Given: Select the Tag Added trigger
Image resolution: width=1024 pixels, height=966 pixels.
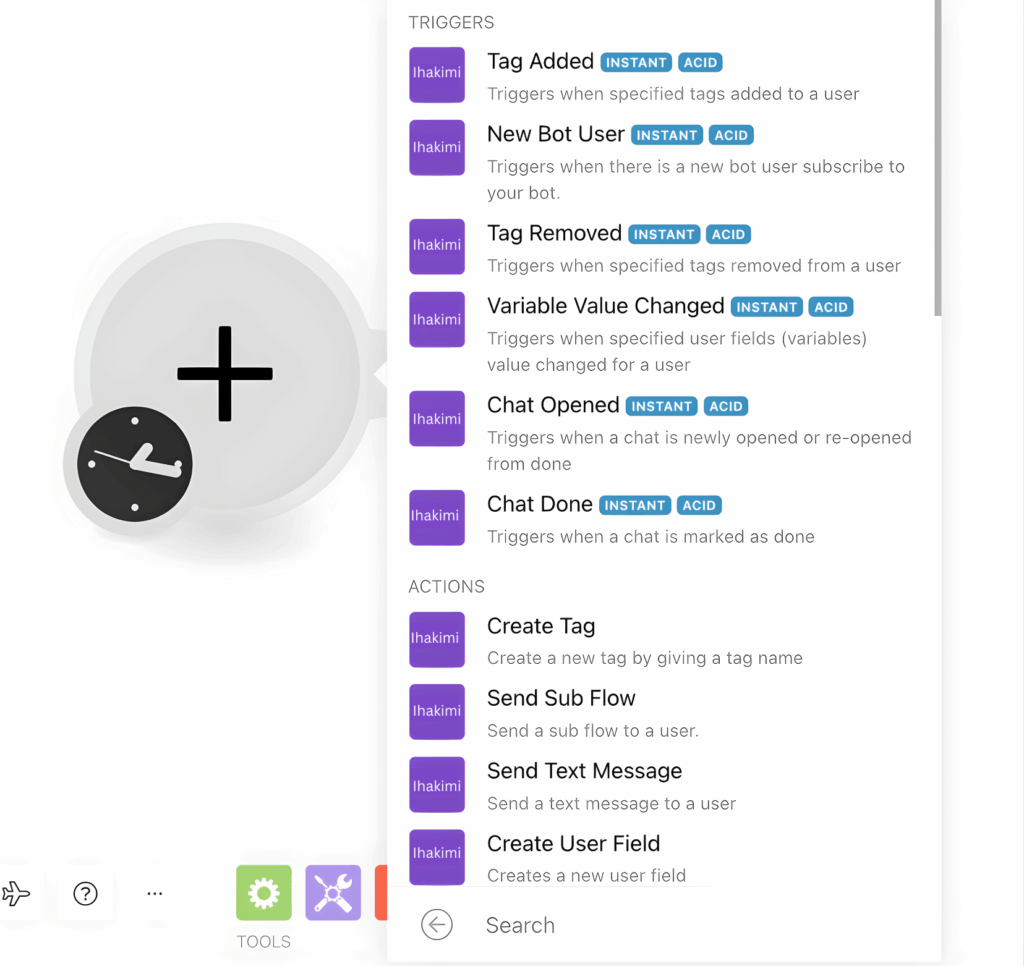Looking at the screenshot, I should (x=541, y=62).
